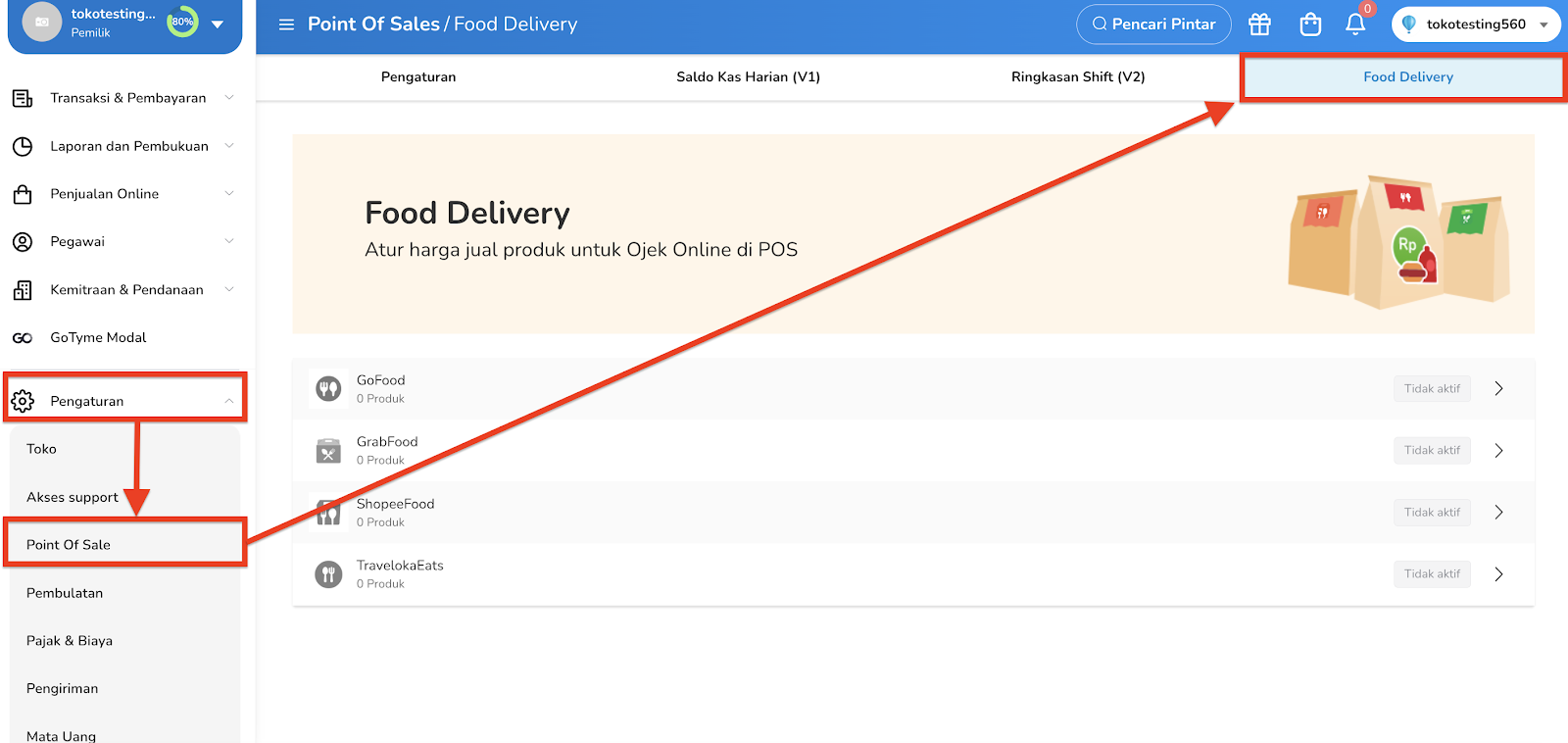Open the shopping bag icon
The height and width of the screenshot is (743, 1568).
1310,25
